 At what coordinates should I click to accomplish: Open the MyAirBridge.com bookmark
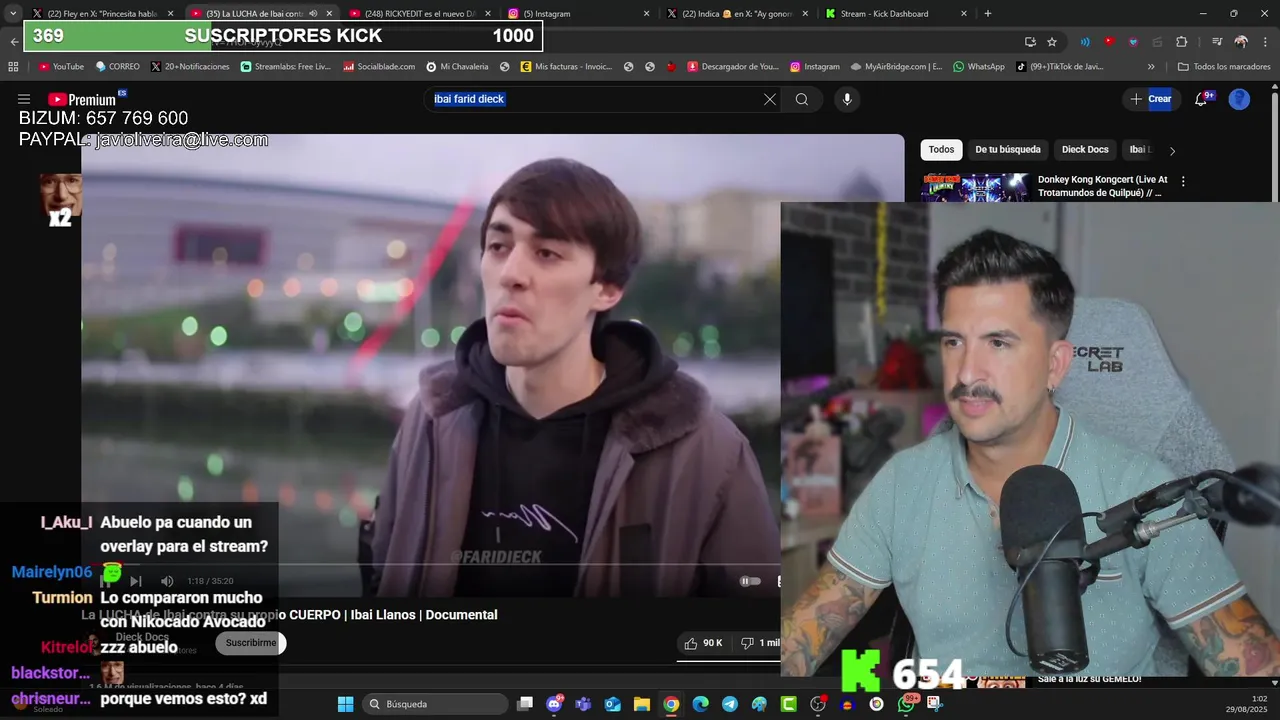point(896,67)
